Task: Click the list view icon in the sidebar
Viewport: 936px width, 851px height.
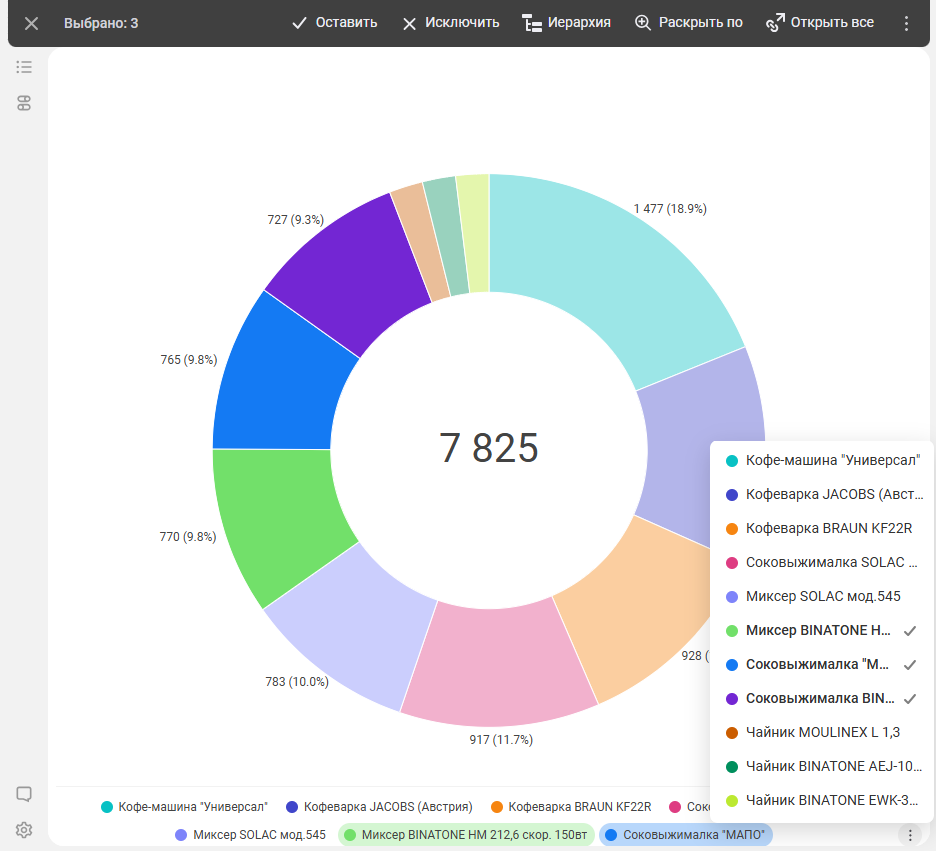Action: [24, 67]
